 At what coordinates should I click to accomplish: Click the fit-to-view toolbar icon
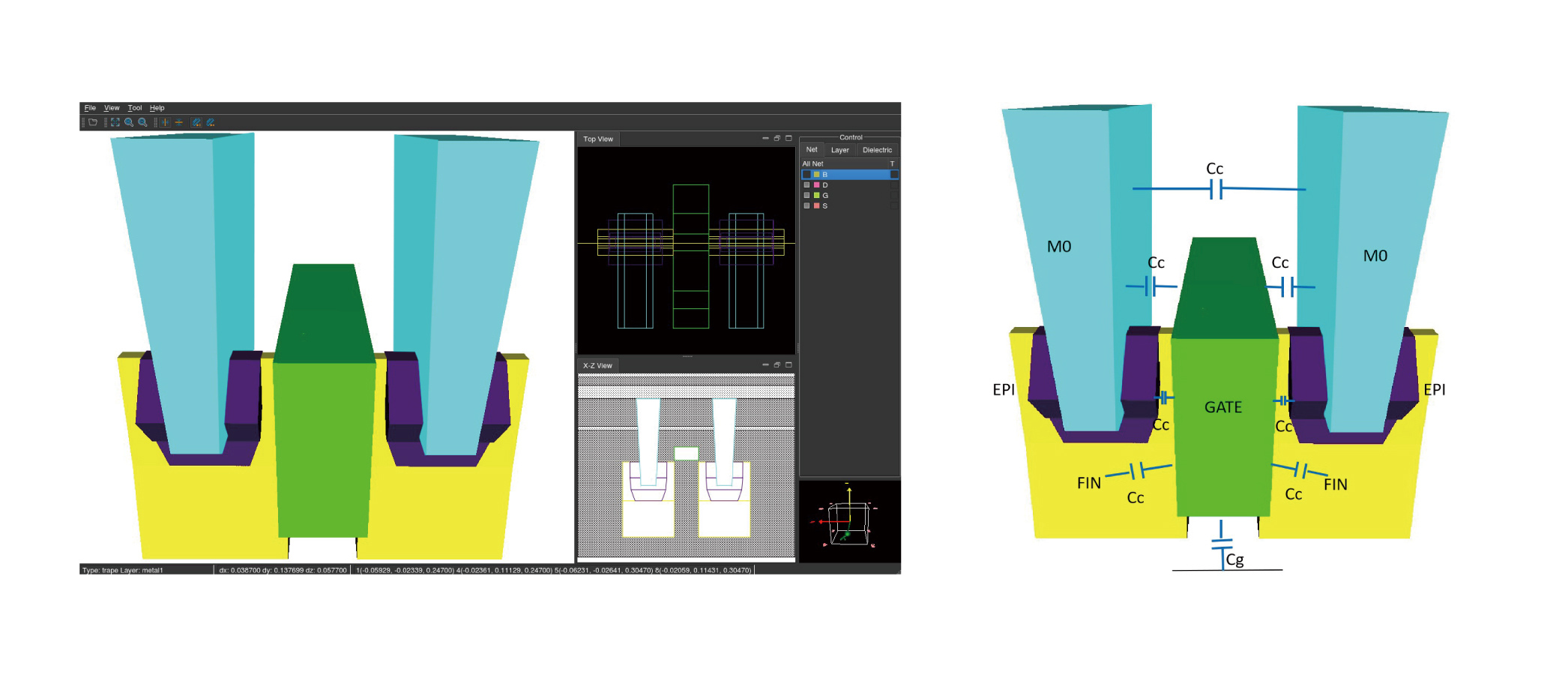coord(115,122)
